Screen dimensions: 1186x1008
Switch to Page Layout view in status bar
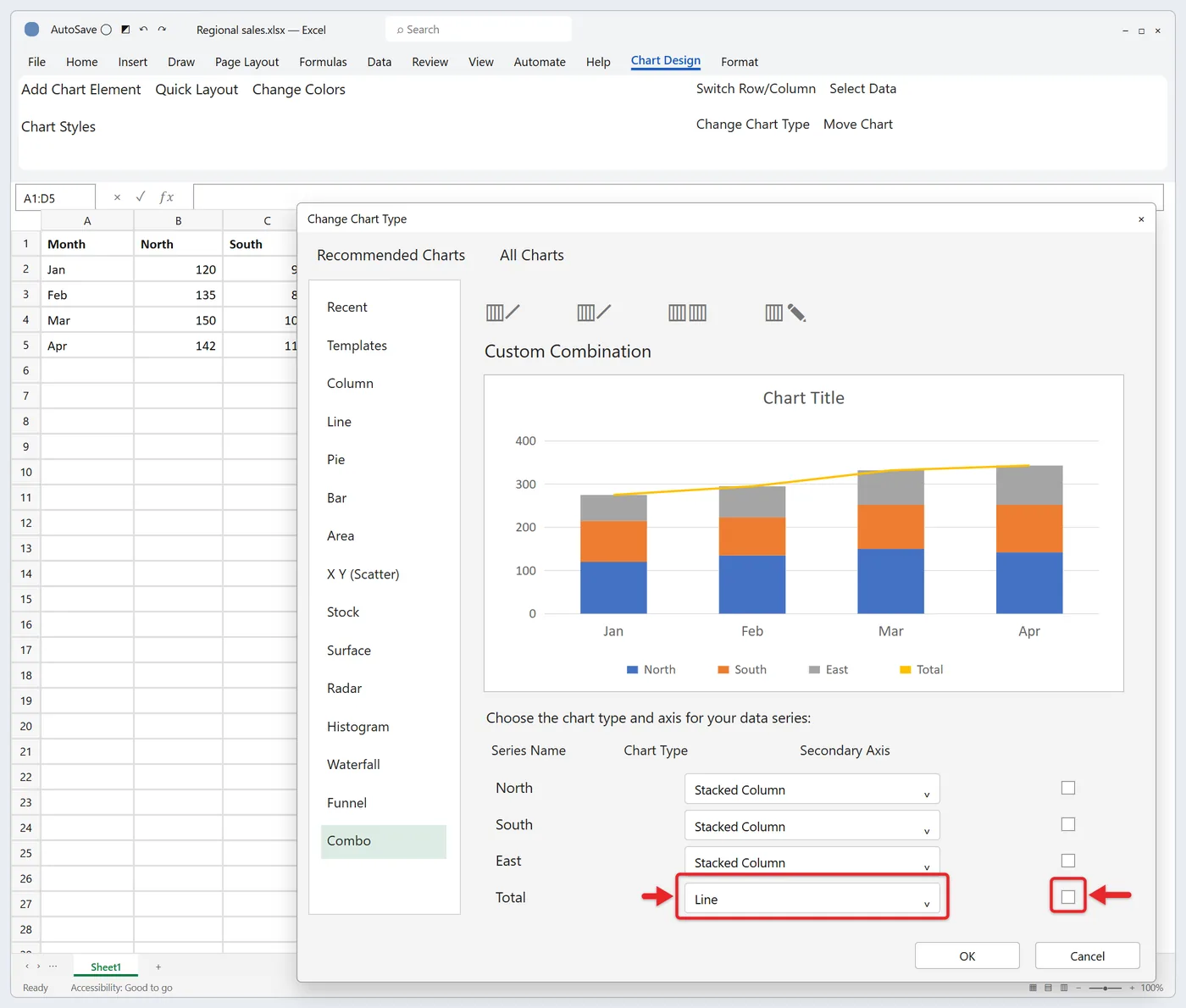[x=1049, y=988]
